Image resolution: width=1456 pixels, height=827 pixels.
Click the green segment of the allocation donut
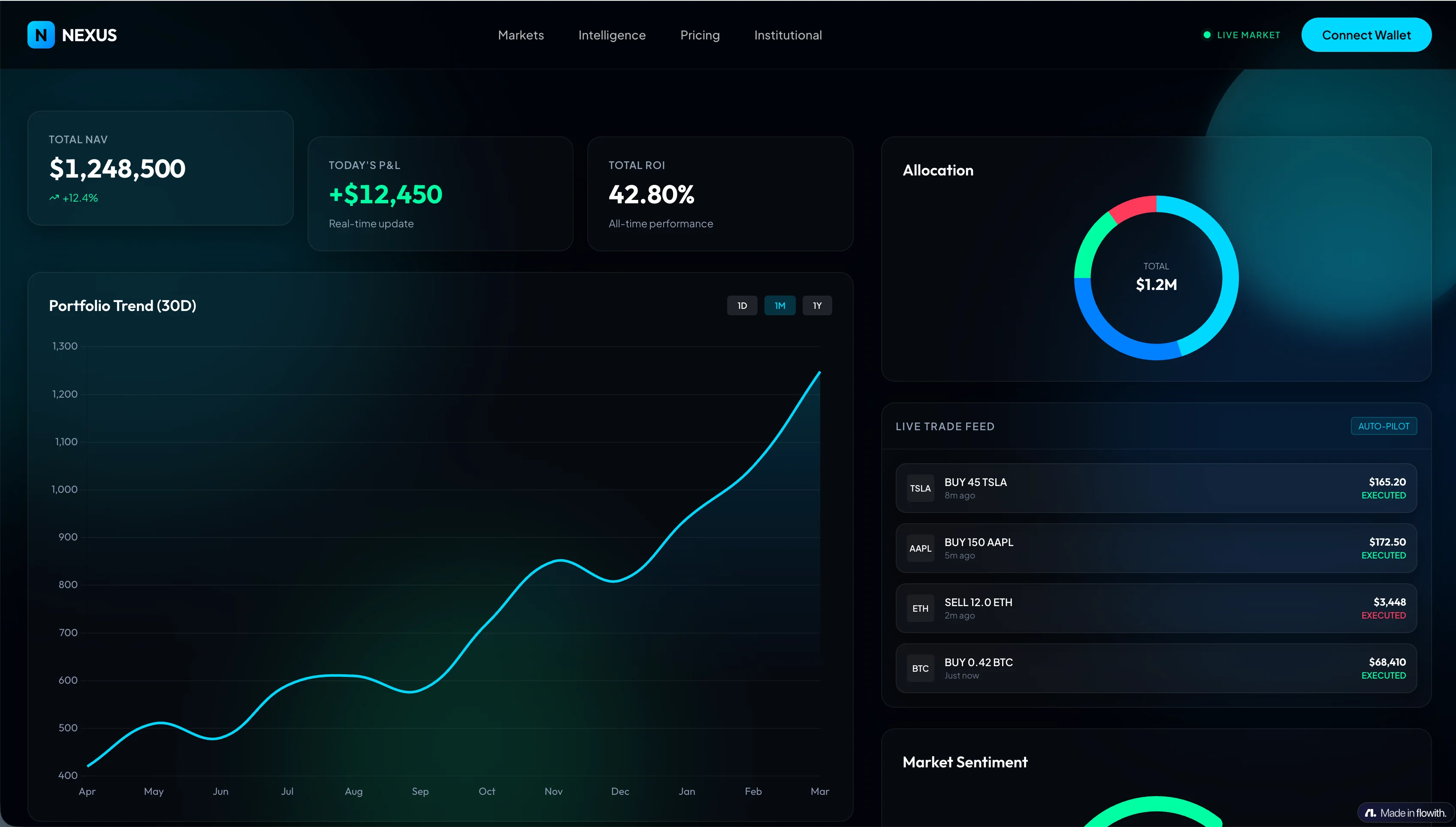1091,244
